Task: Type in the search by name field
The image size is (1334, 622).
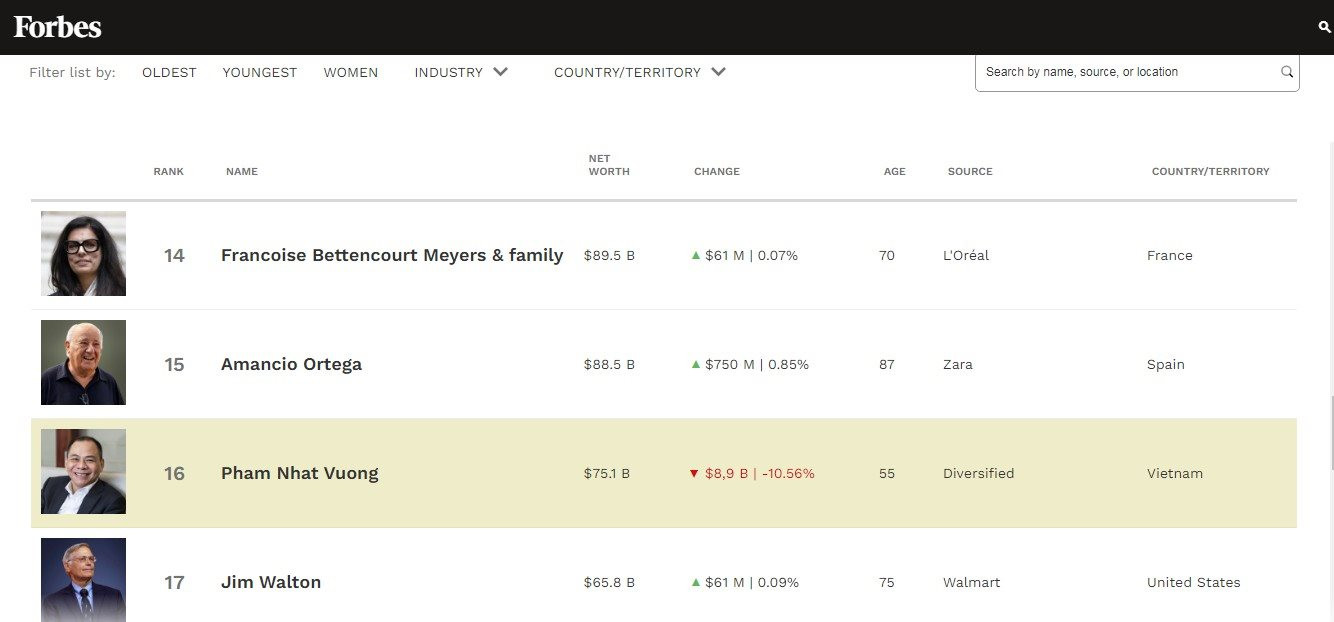Action: (x=1125, y=72)
